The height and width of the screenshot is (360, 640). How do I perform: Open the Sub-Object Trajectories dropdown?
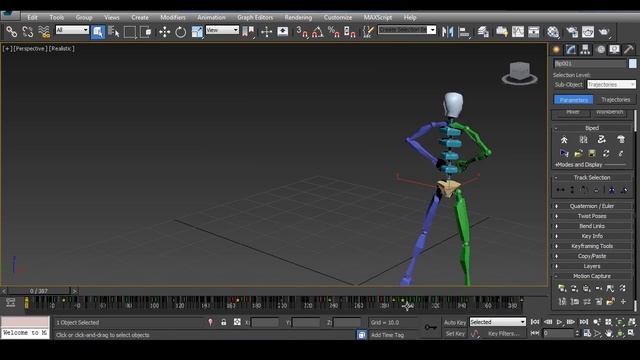tap(611, 84)
